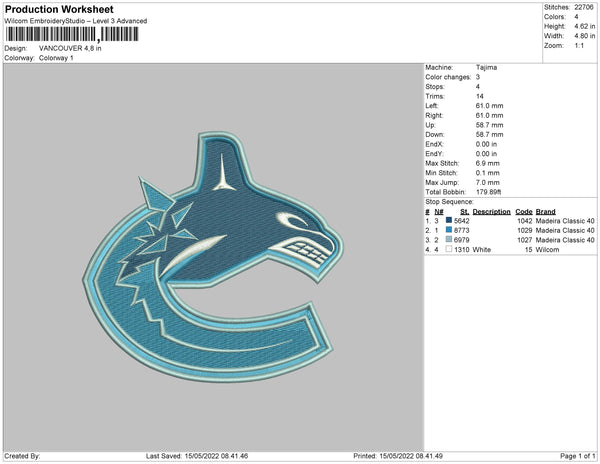
Task: Click the 'Right:' label
Action: pos(434,115)
